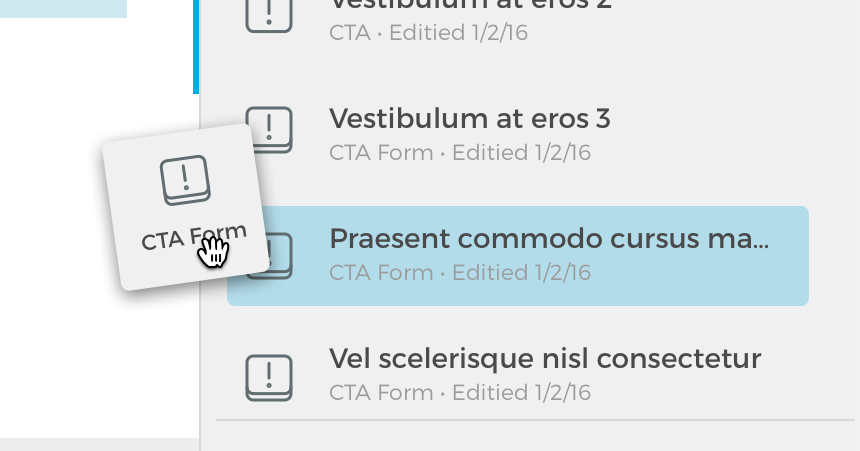Click the subtitle under Praesent commodo cursus
860x451 pixels.
(x=460, y=273)
